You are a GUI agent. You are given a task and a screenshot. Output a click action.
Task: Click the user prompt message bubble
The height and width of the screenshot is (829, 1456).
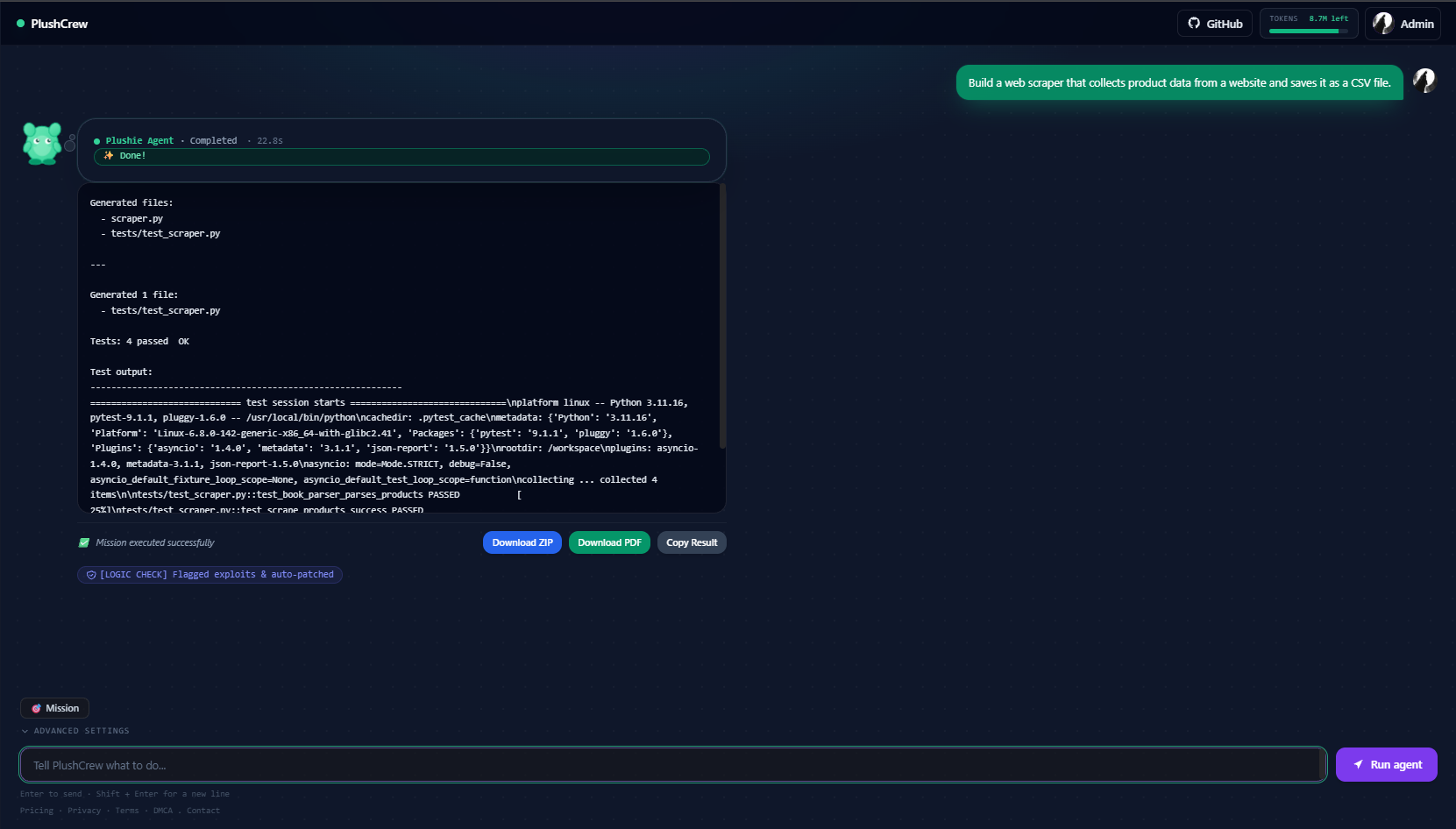click(1179, 82)
